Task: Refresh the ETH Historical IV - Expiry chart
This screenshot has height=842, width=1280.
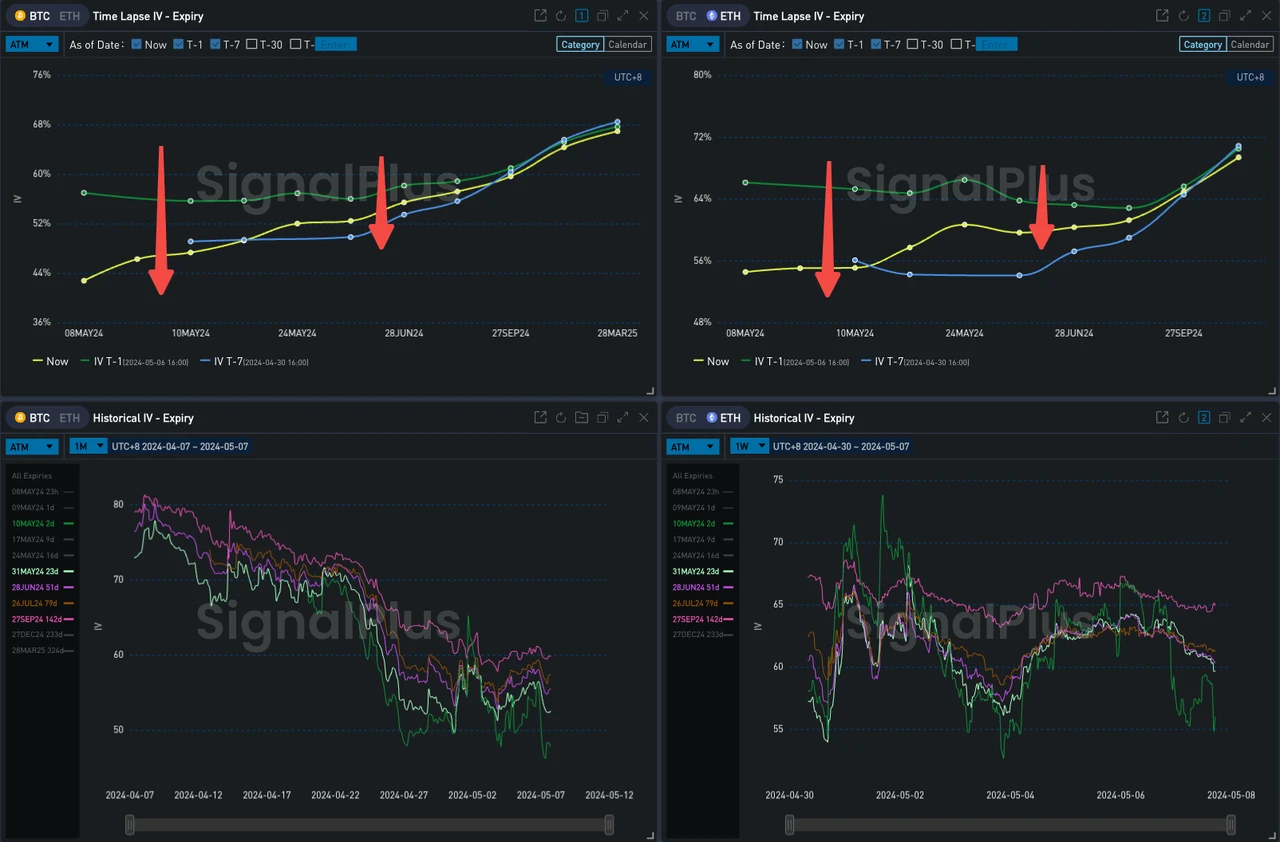Action: (x=1183, y=417)
